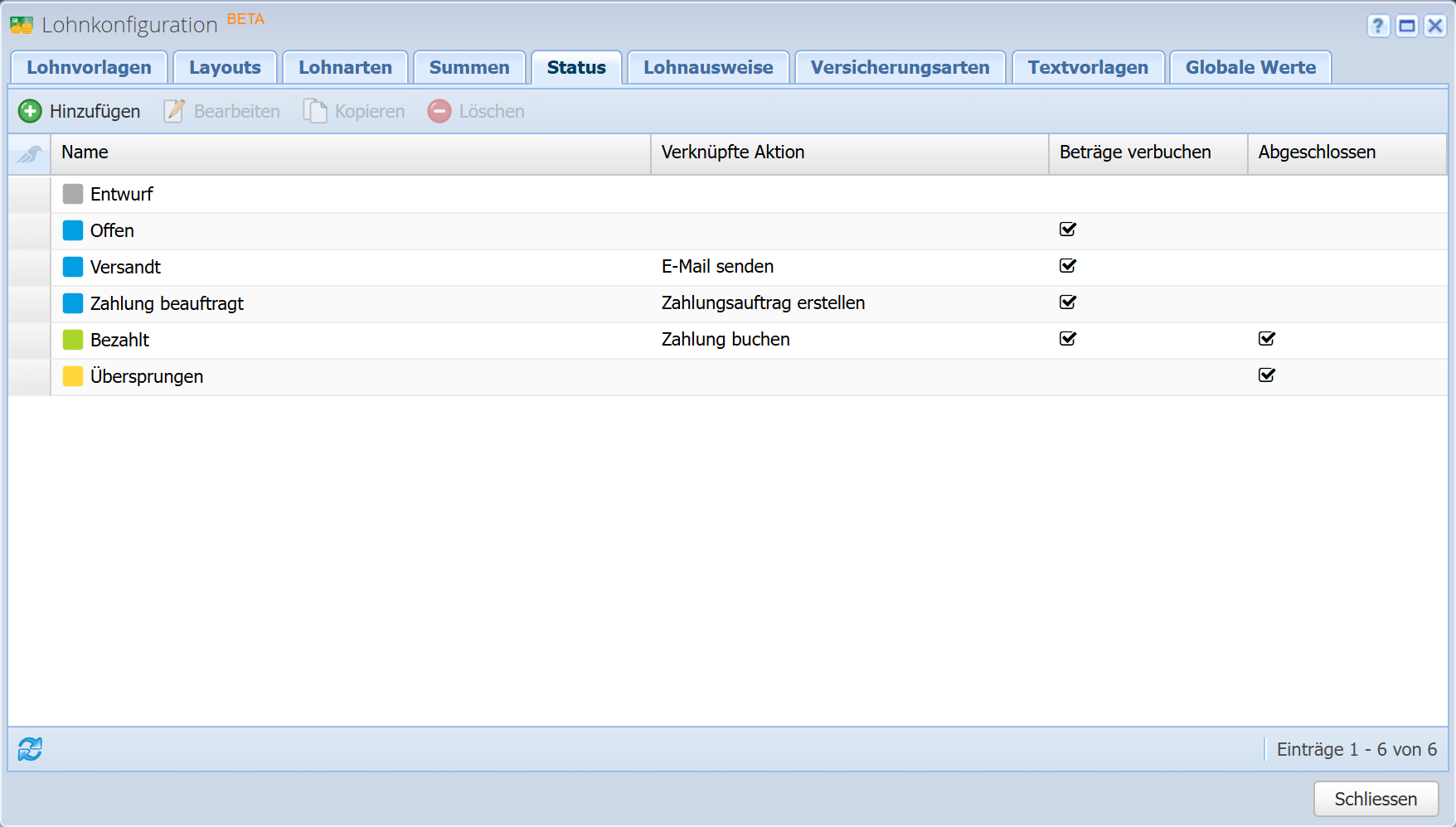Click the pin icon in table header
The height and width of the screenshot is (827, 1456).
[x=30, y=153]
